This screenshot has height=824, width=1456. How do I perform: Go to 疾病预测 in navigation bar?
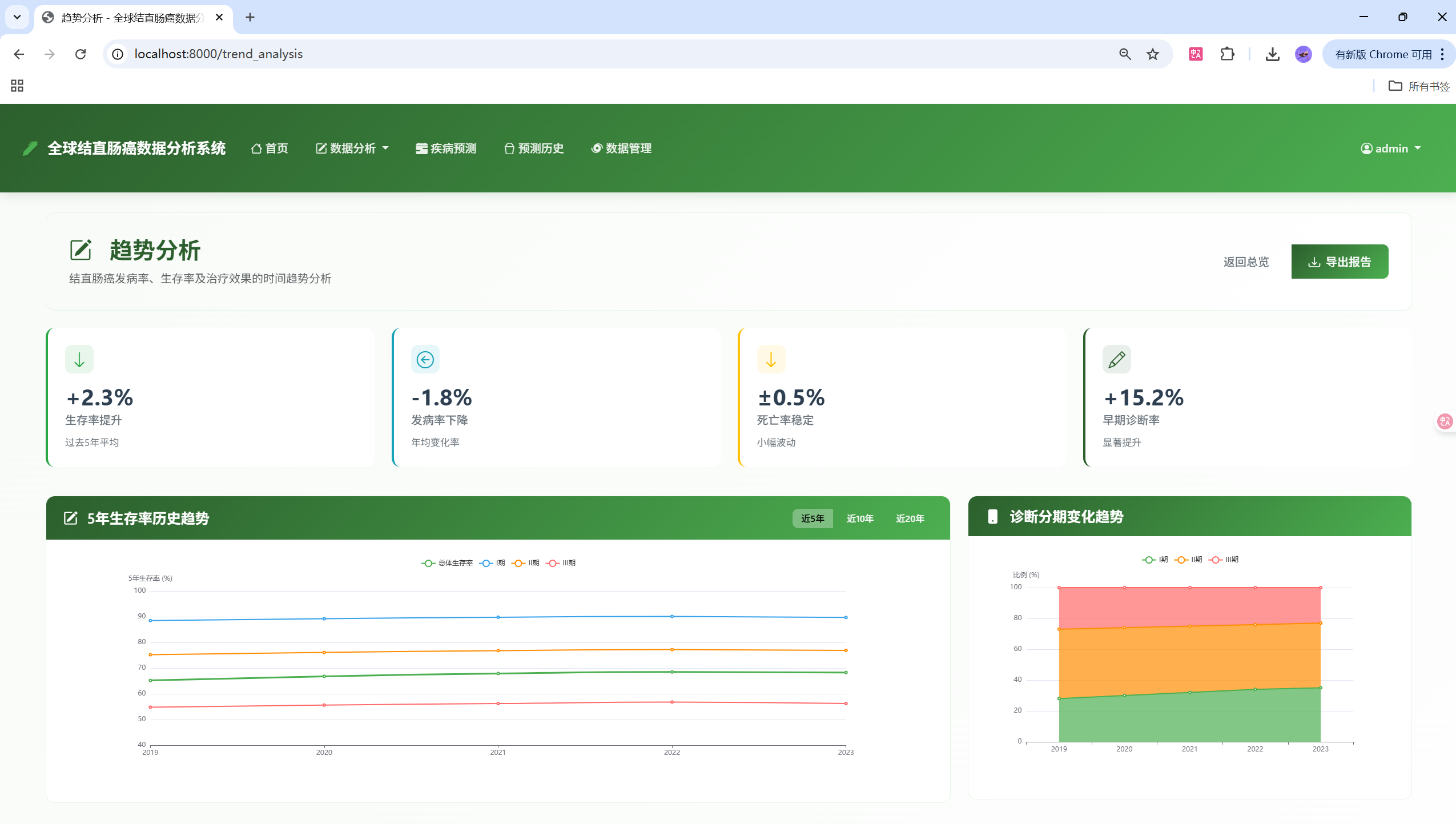[446, 148]
